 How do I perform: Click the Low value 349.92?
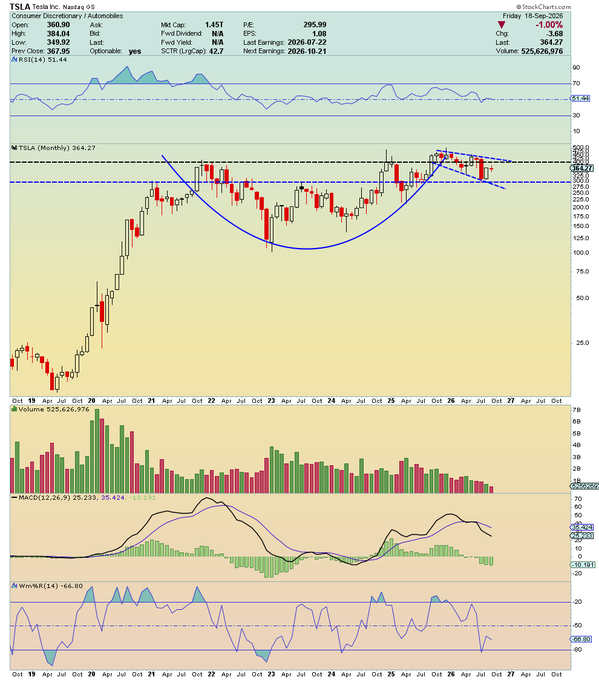pos(58,42)
